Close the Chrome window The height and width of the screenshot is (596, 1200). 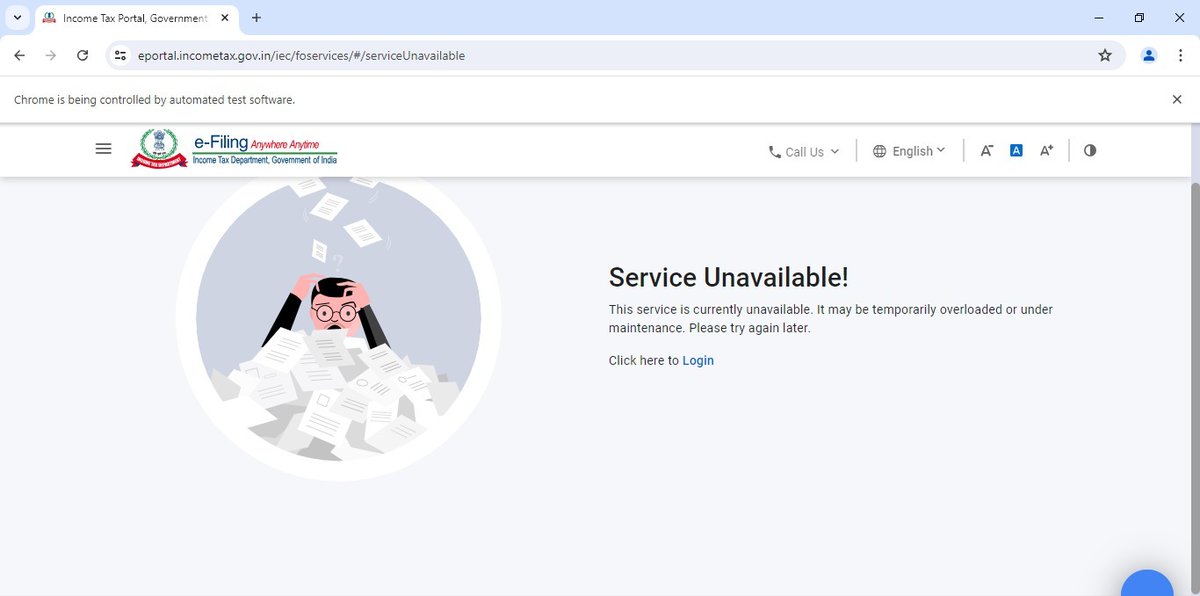tap(1181, 17)
